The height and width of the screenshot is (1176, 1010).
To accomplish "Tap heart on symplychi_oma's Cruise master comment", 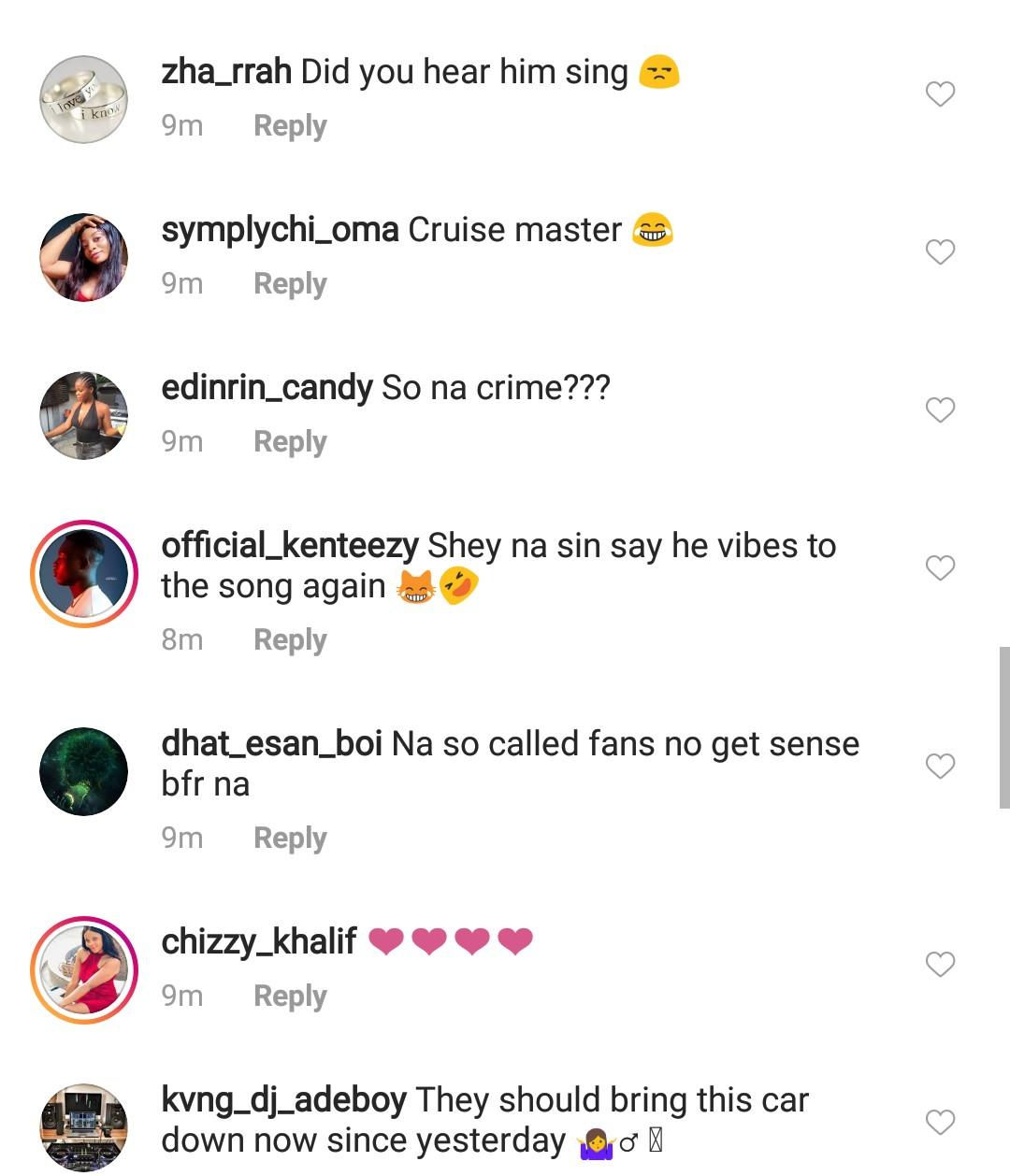I will pos(940,252).
